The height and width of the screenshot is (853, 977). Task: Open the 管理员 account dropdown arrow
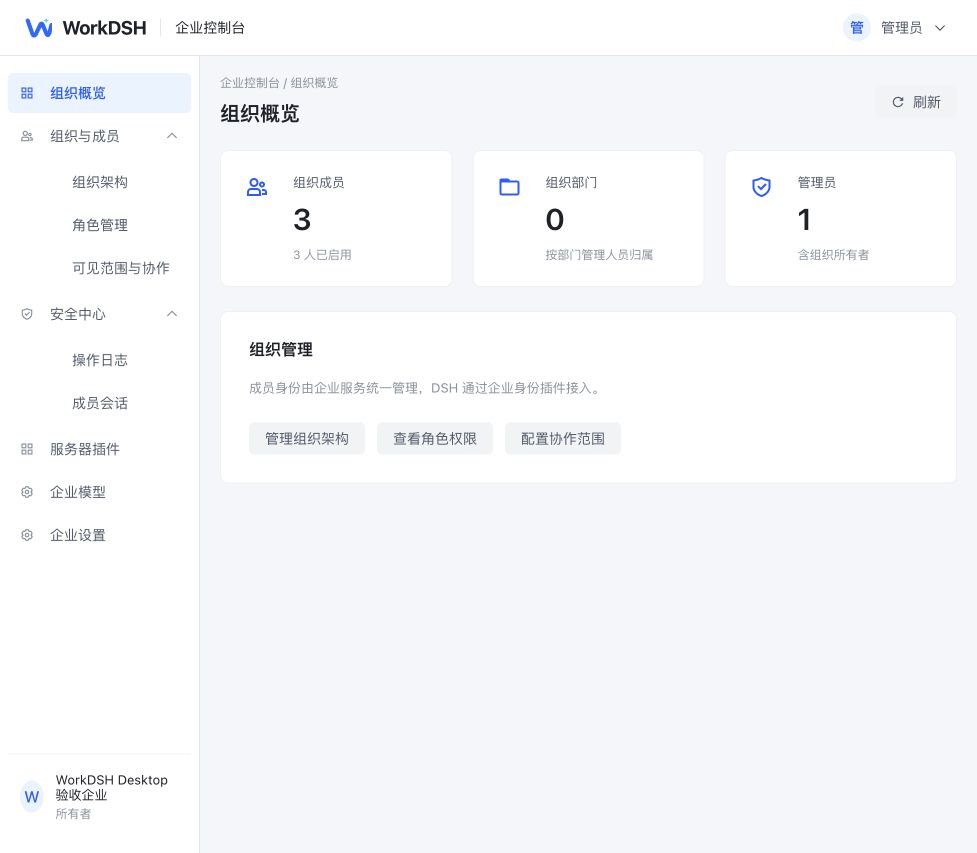point(940,27)
